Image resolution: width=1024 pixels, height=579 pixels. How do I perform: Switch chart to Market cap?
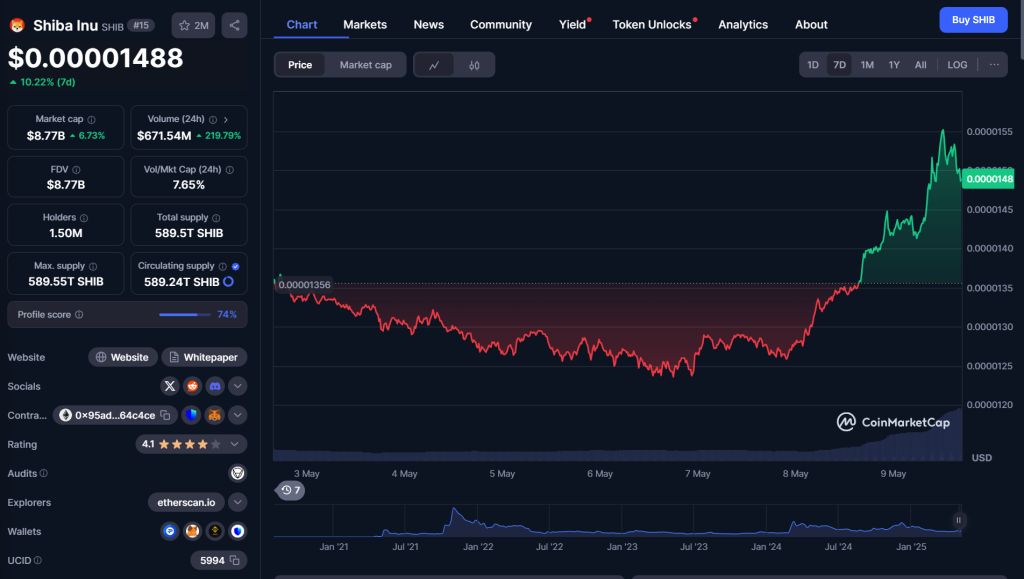tap(366, 65)
